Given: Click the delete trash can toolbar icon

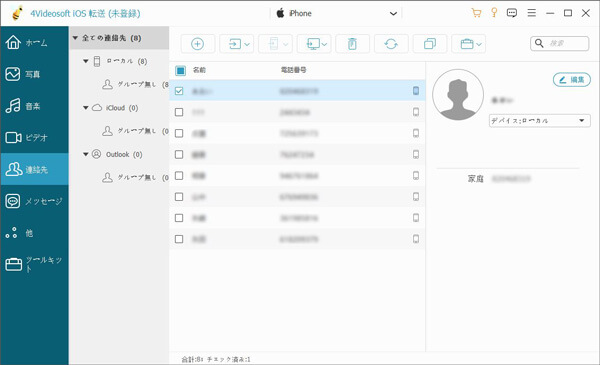Looking at the screenshot, I should (352, 44).
